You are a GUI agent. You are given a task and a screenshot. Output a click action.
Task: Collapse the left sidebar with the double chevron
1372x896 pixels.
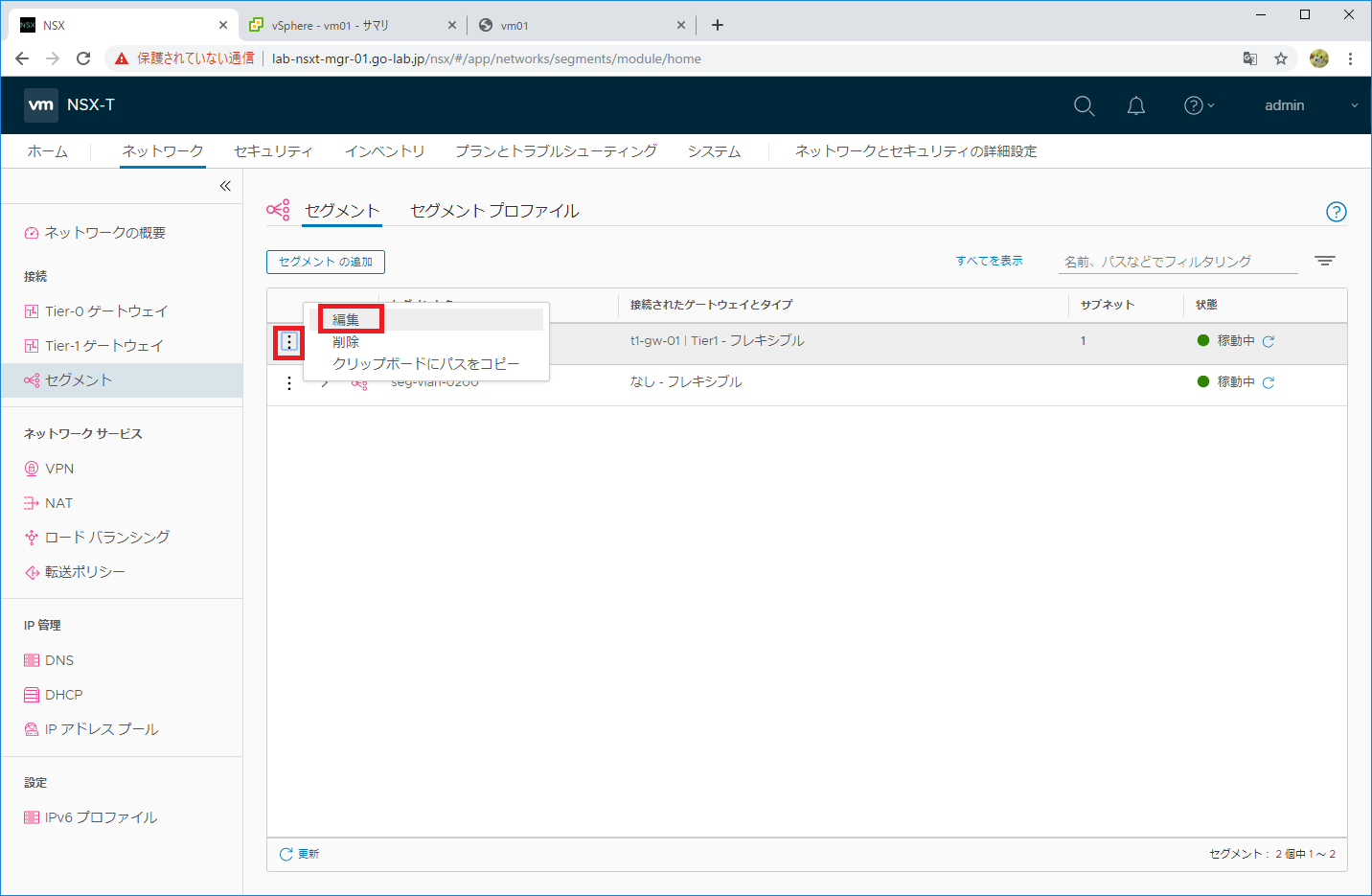pos(225,186)
